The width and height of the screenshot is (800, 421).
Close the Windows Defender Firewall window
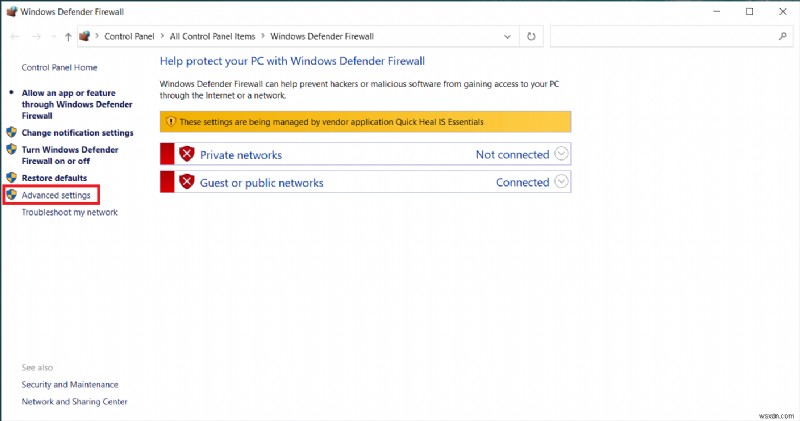[783, 11]
